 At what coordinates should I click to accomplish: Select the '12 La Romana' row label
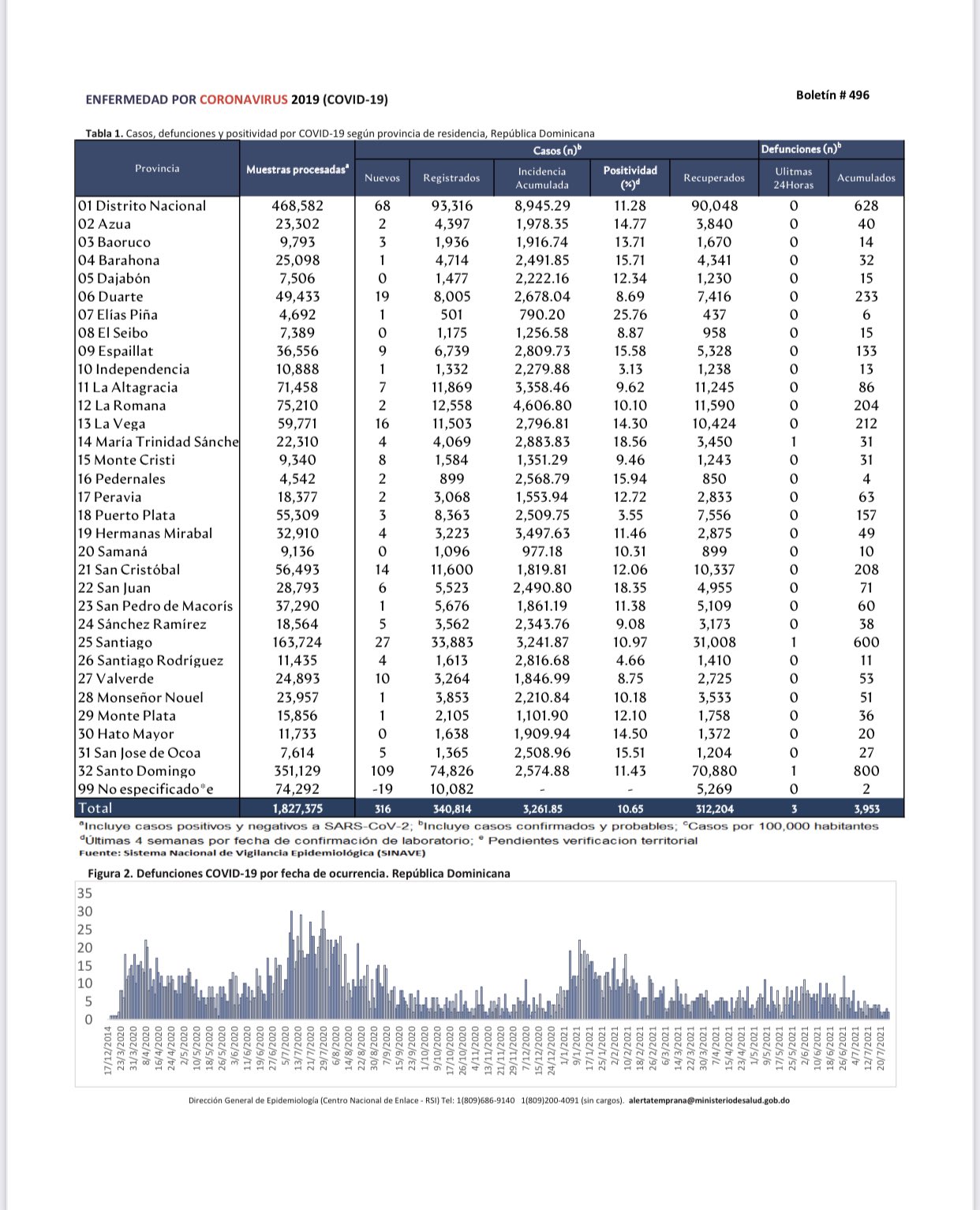click(x=122, y=406)
